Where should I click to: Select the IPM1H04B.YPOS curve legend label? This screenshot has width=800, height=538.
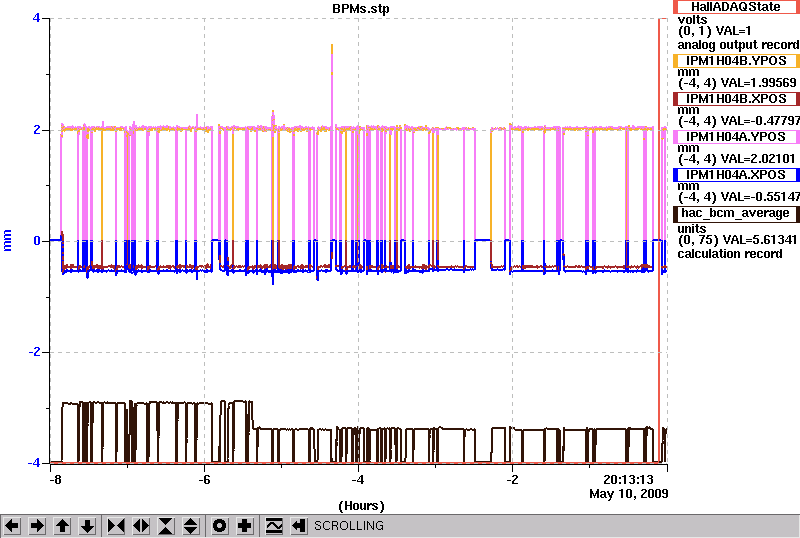click(736, 61)
